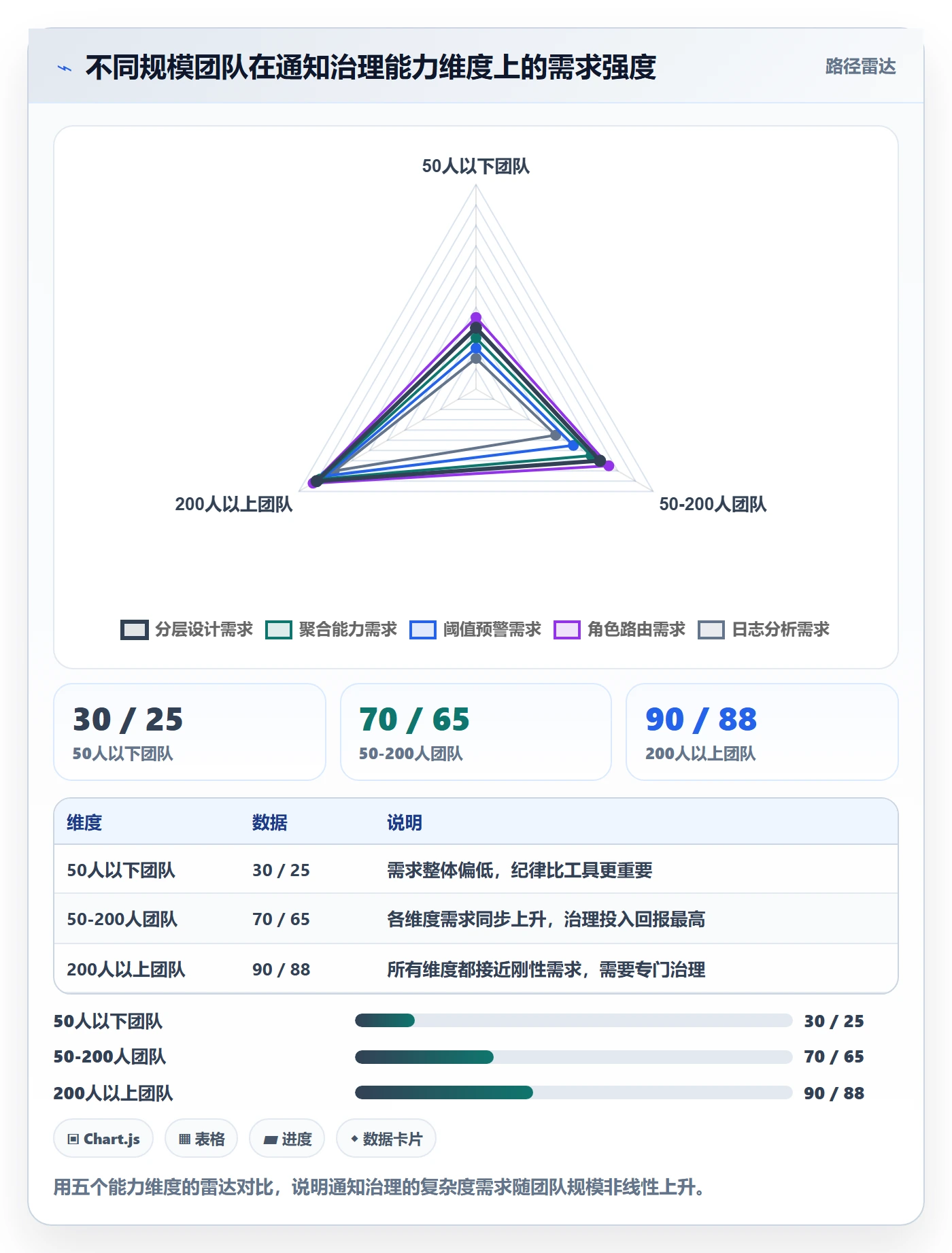
Task: Toggle the 分层设计需求 legend swatch
Action: tap(135, 630)
